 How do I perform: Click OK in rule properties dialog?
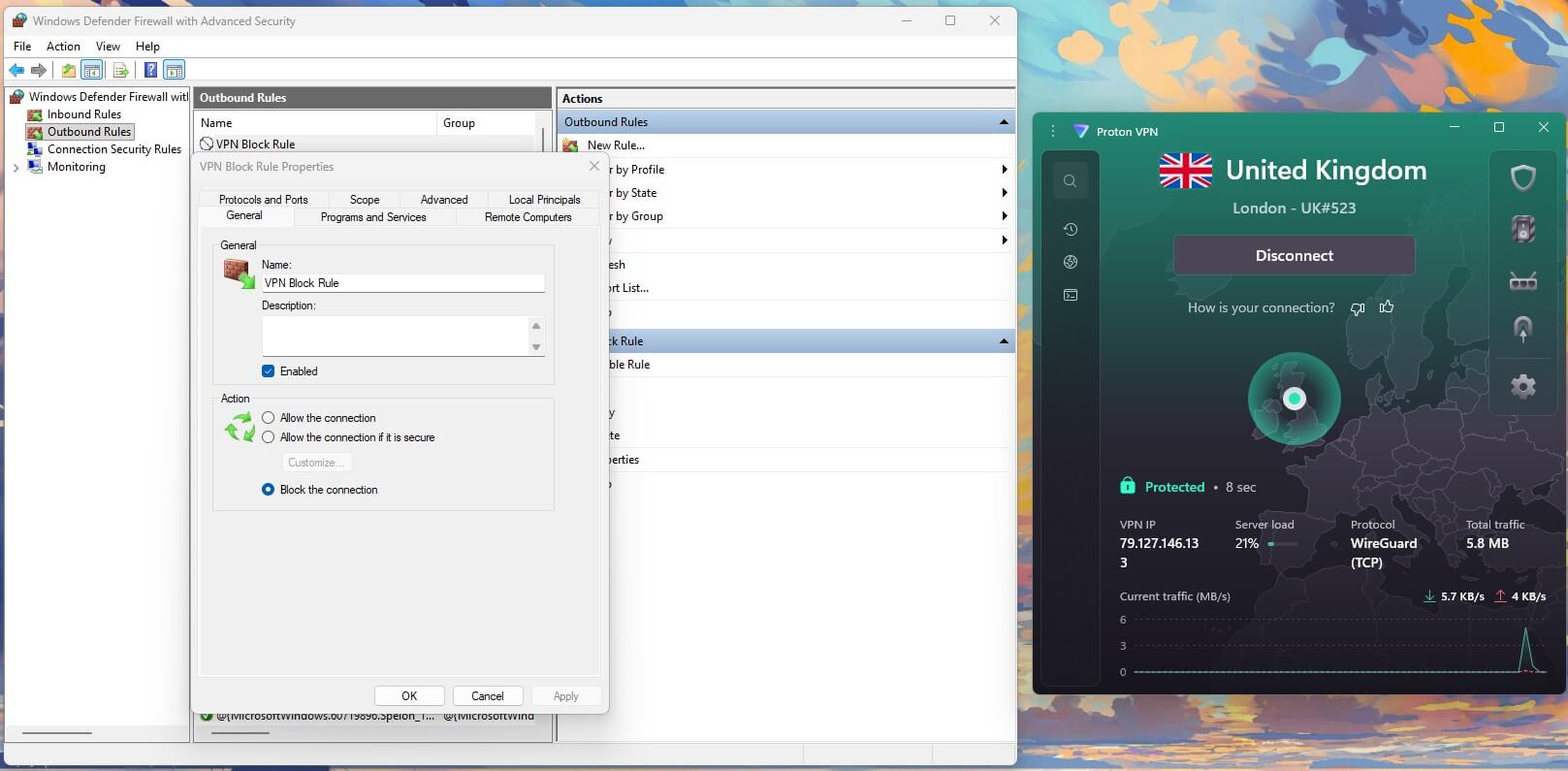pyautogui.click(x=409, y=696)
